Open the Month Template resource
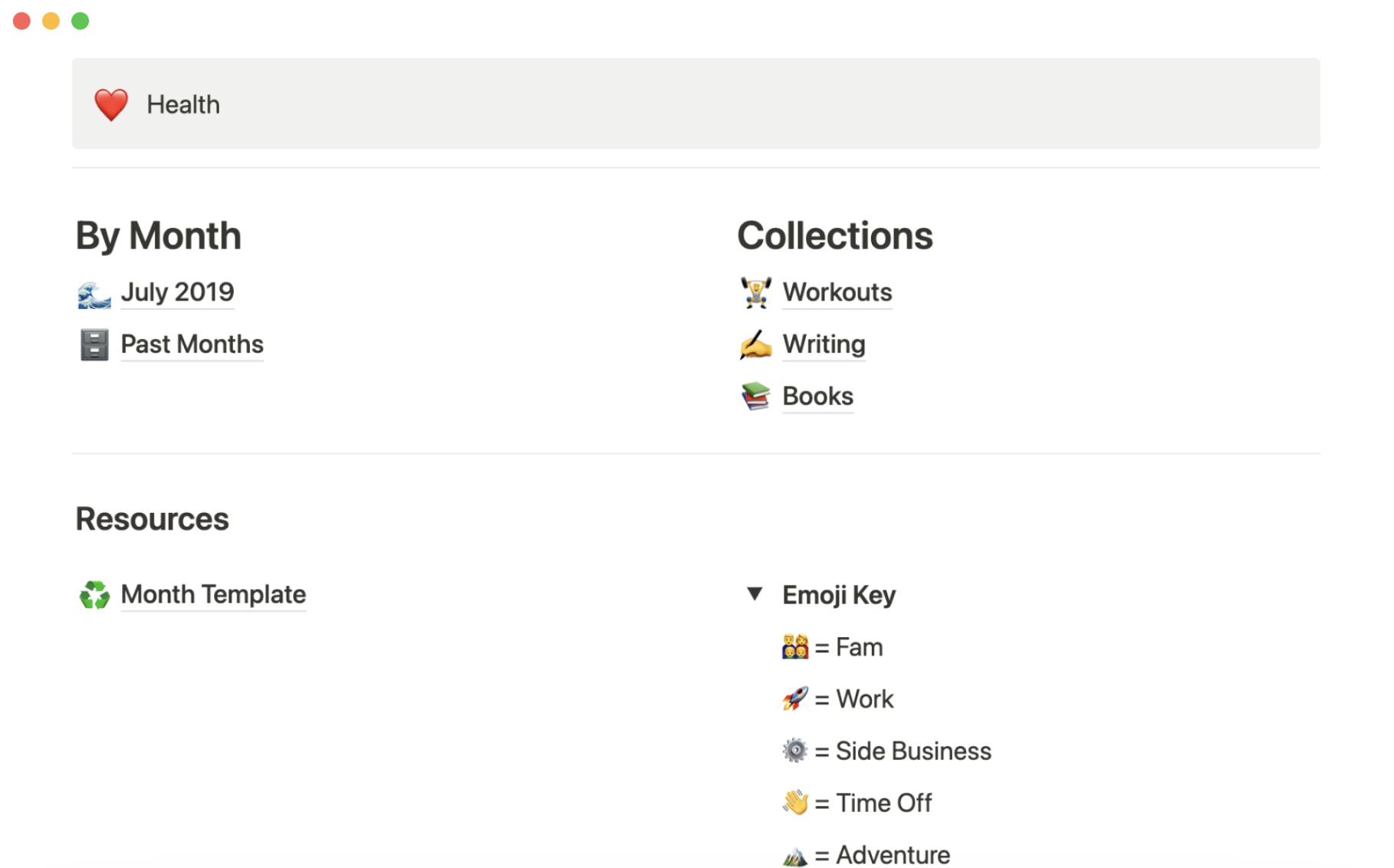Screen dimensions: 1394x868 tap(212, 594)
